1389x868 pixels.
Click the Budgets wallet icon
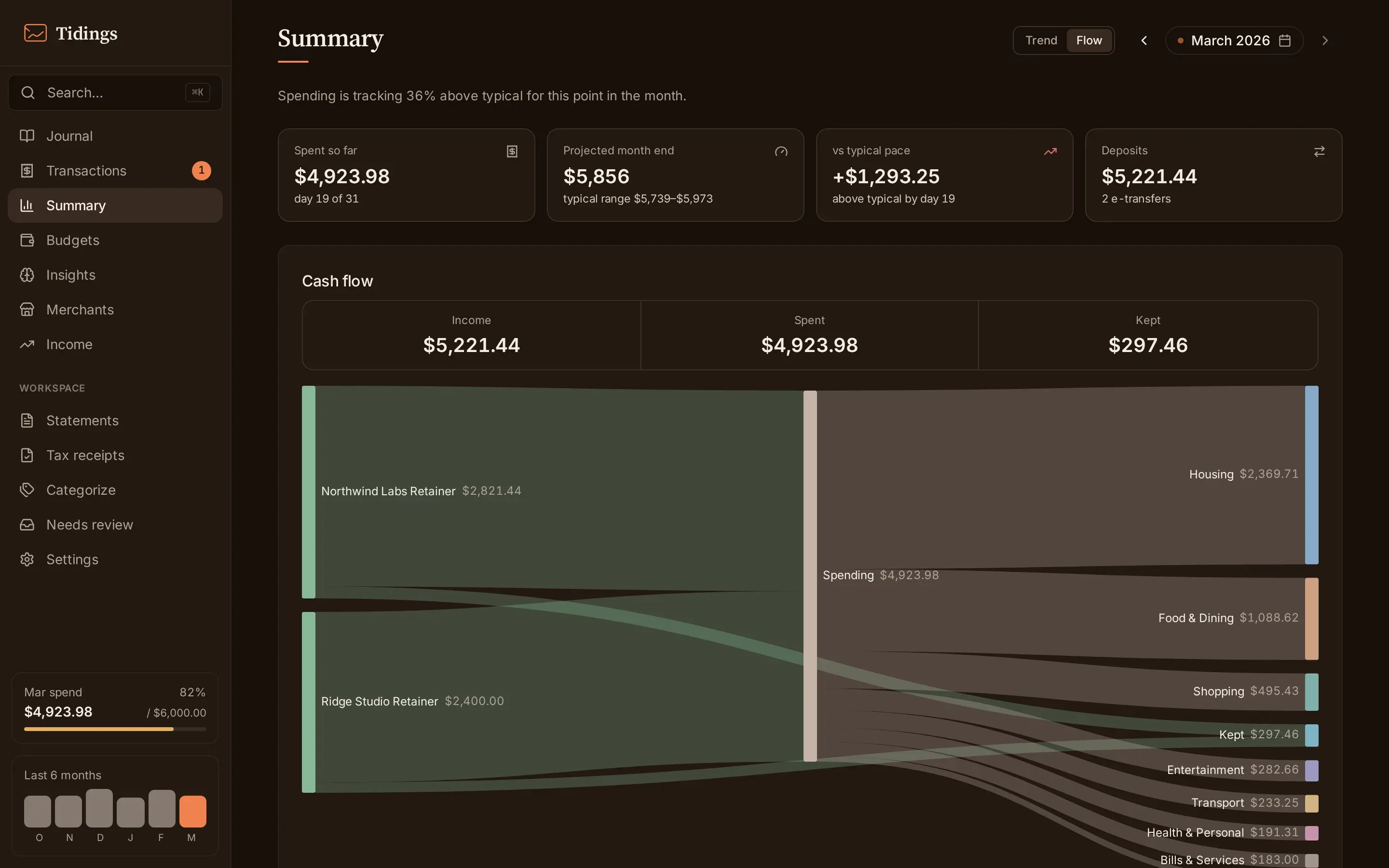(x=27, y=240)
